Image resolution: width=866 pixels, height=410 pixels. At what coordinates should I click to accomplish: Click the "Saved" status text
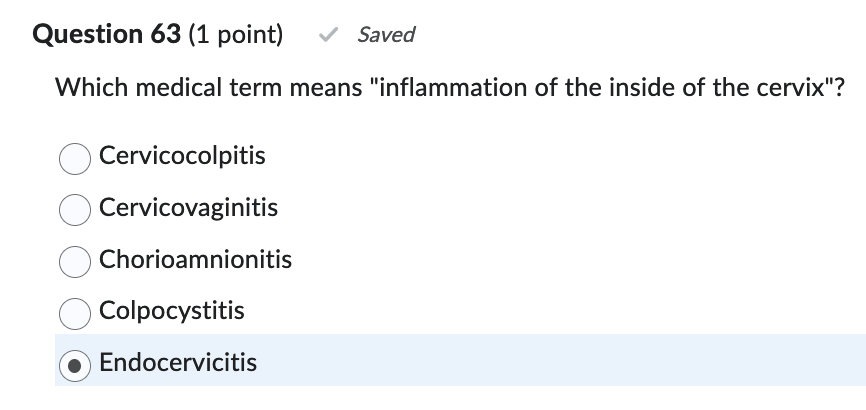click(x=386, y=35)
